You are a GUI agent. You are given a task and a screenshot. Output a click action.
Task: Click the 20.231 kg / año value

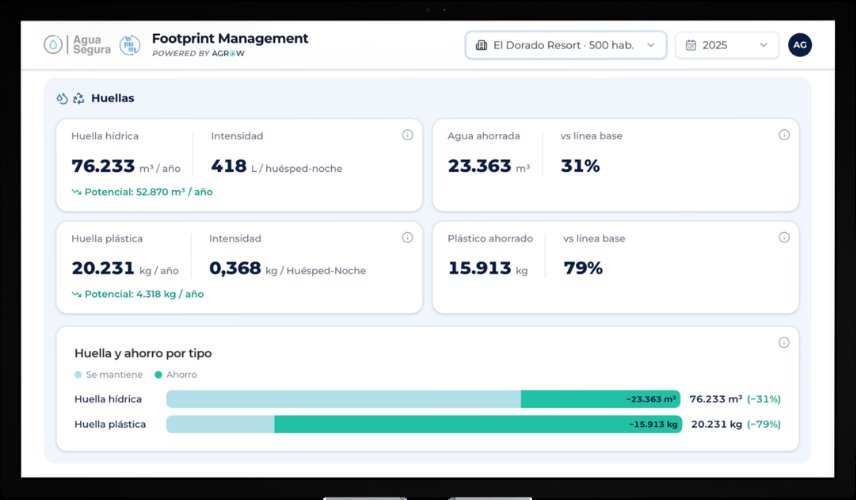125,269
